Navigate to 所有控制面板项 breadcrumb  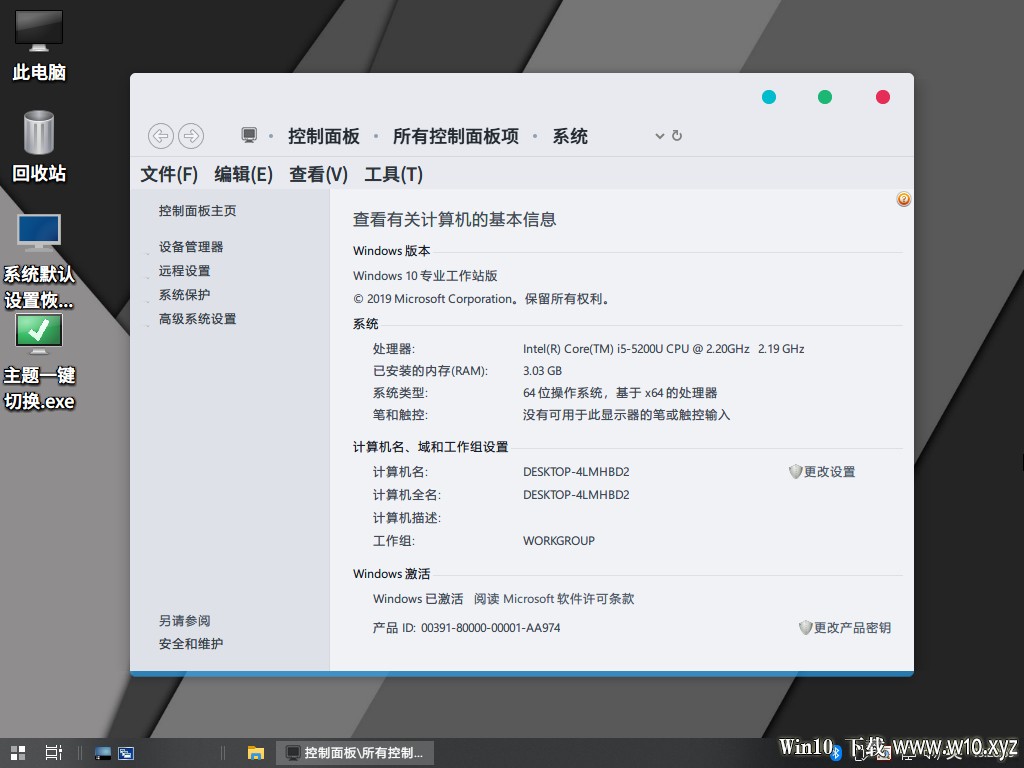456,136
